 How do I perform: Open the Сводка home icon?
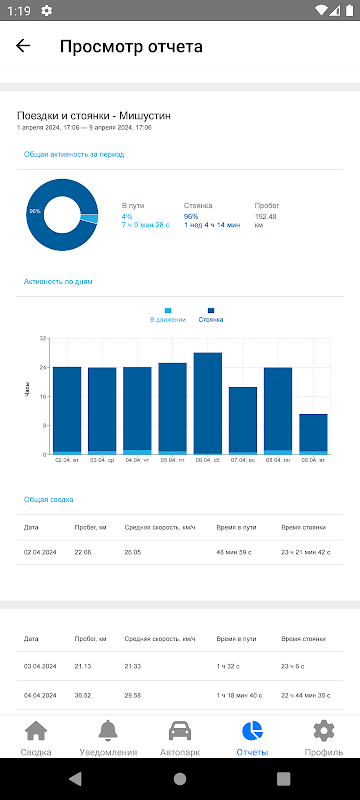(x=36, y=732)
